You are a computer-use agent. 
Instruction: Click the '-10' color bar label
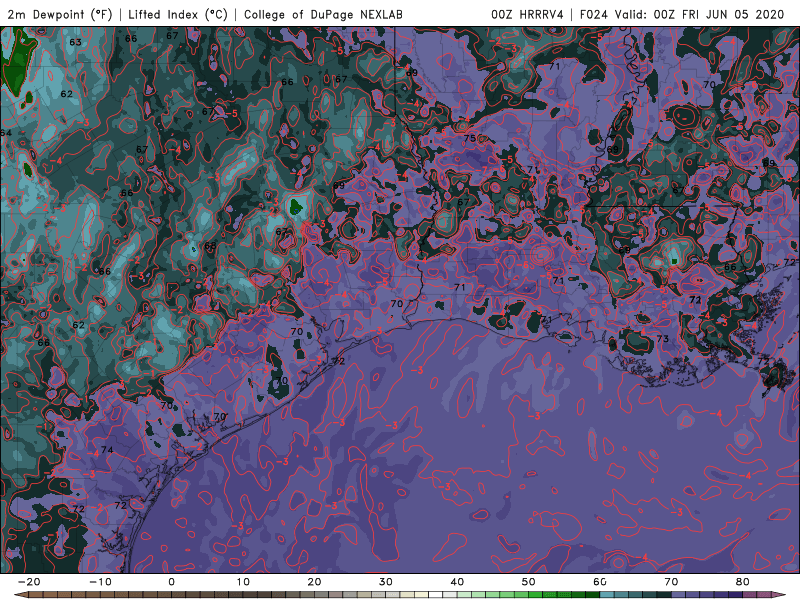pos(100,582)
